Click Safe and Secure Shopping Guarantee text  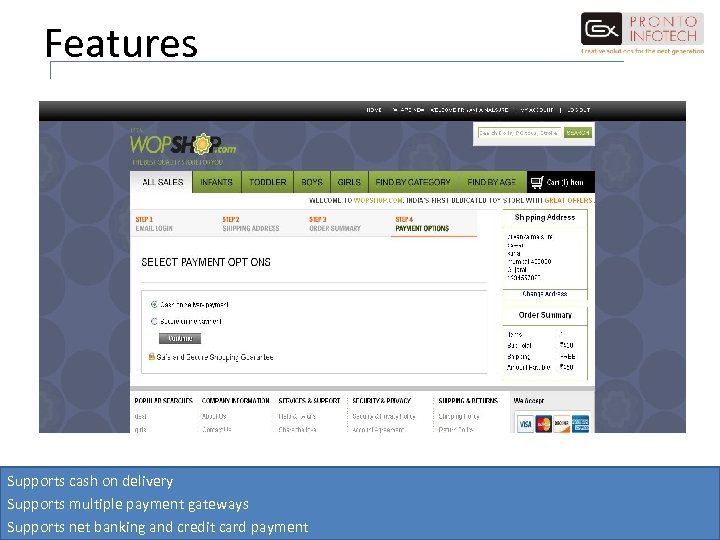[215, 357]
